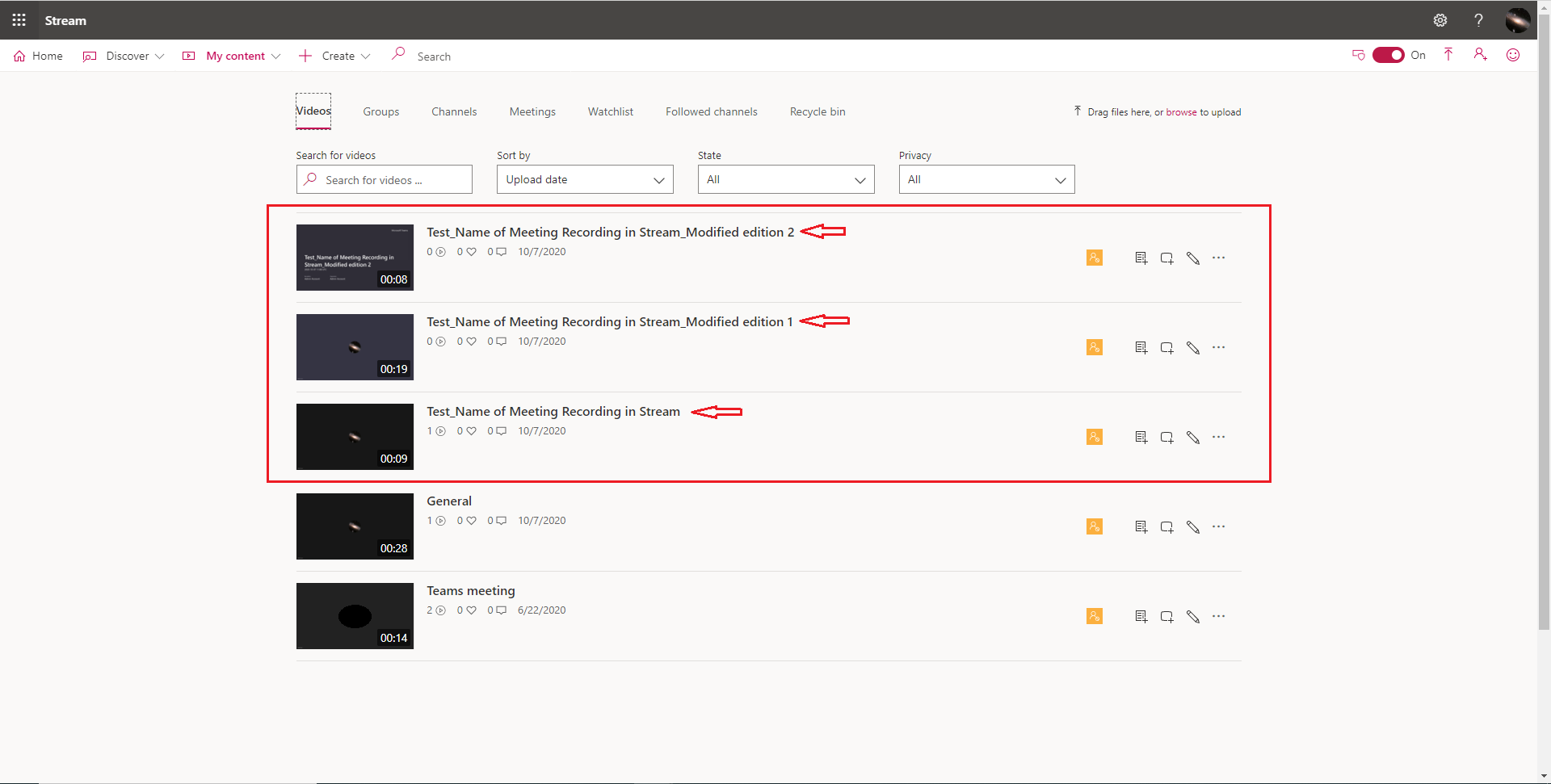Open the General video title
This screenshot has width=1551, height=784.
click(x=449, y=501)
